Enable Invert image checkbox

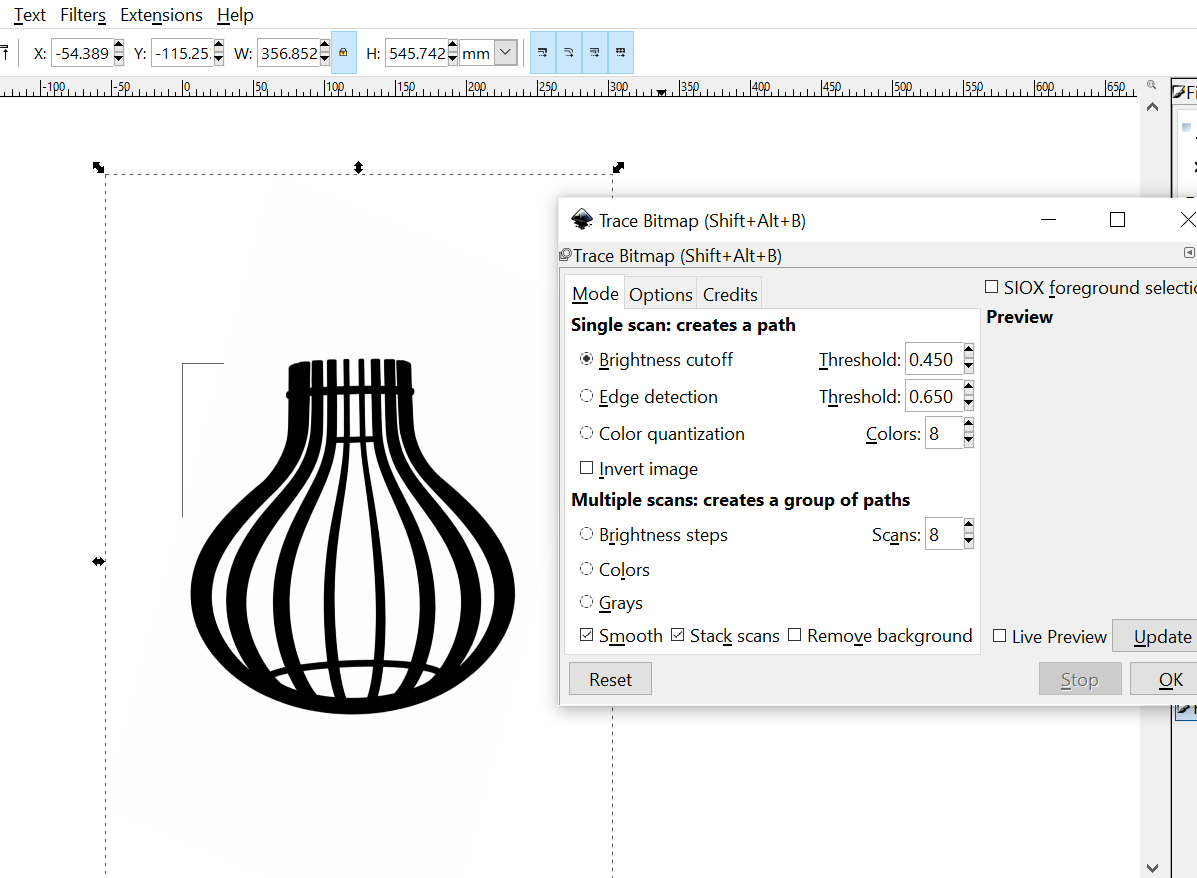[586, 467]
